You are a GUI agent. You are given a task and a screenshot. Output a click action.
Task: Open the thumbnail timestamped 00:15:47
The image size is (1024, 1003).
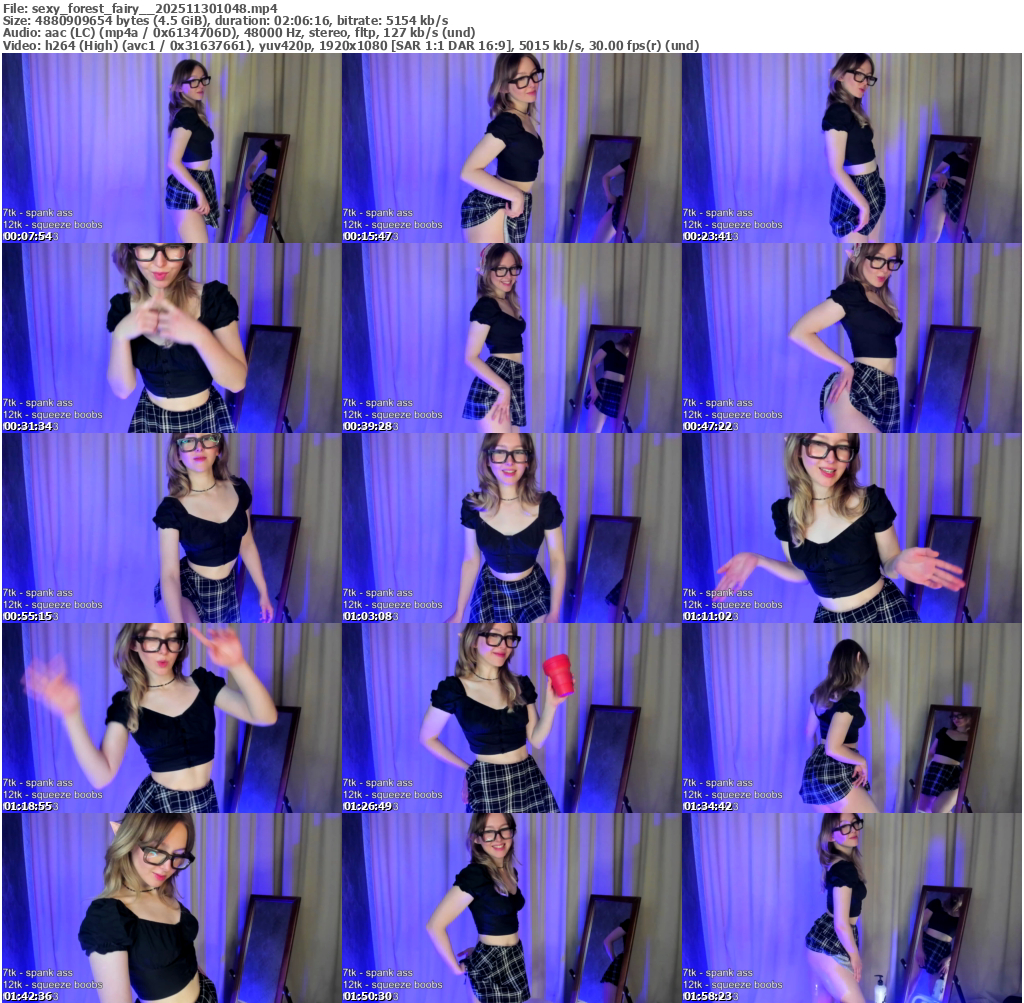pyautogui.click(x=511, y=148)
